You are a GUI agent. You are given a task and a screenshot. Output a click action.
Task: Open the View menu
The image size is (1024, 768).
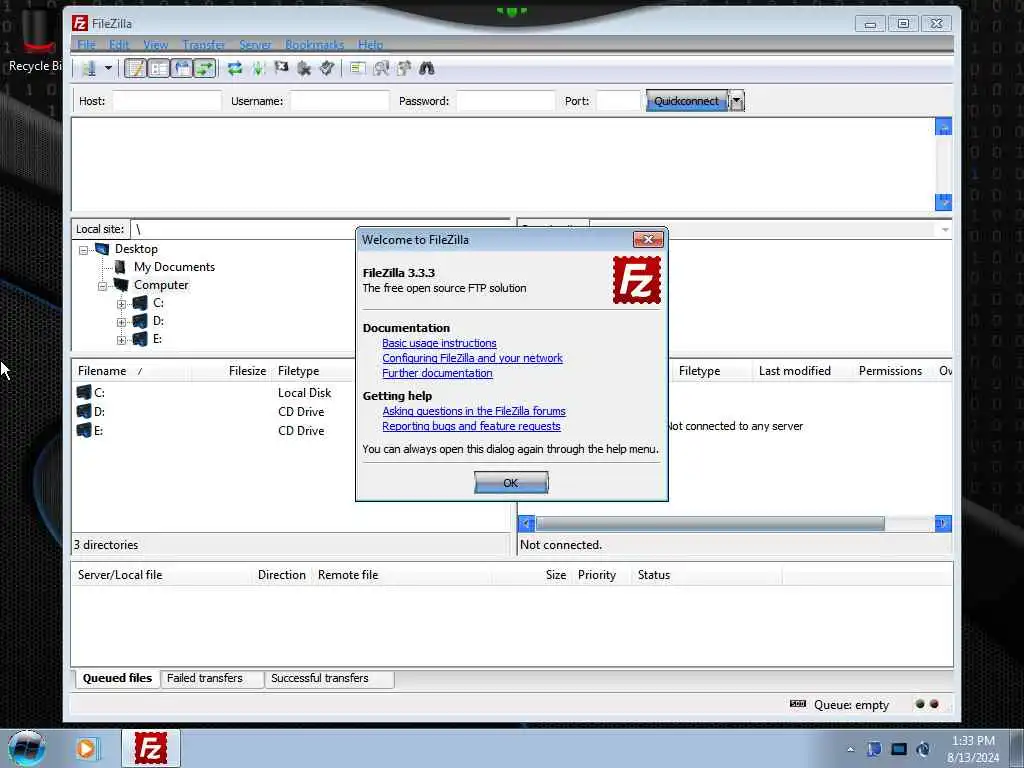(155, 44)
